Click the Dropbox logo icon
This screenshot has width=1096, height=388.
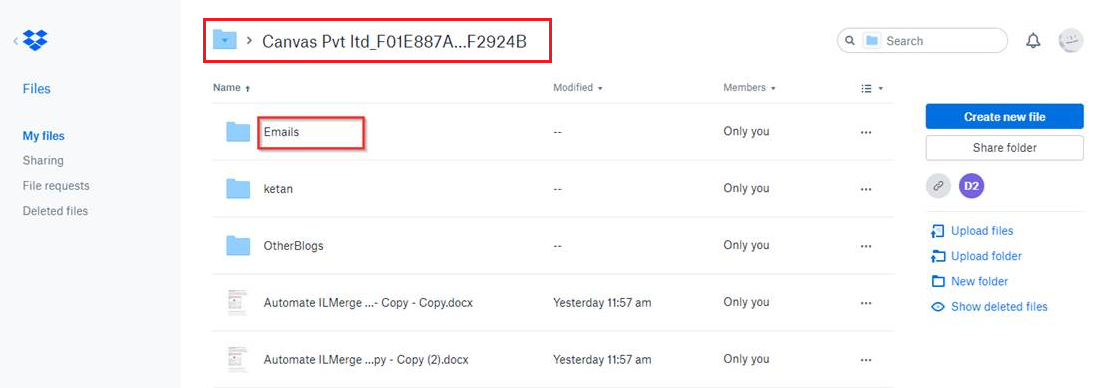point(35,41)
